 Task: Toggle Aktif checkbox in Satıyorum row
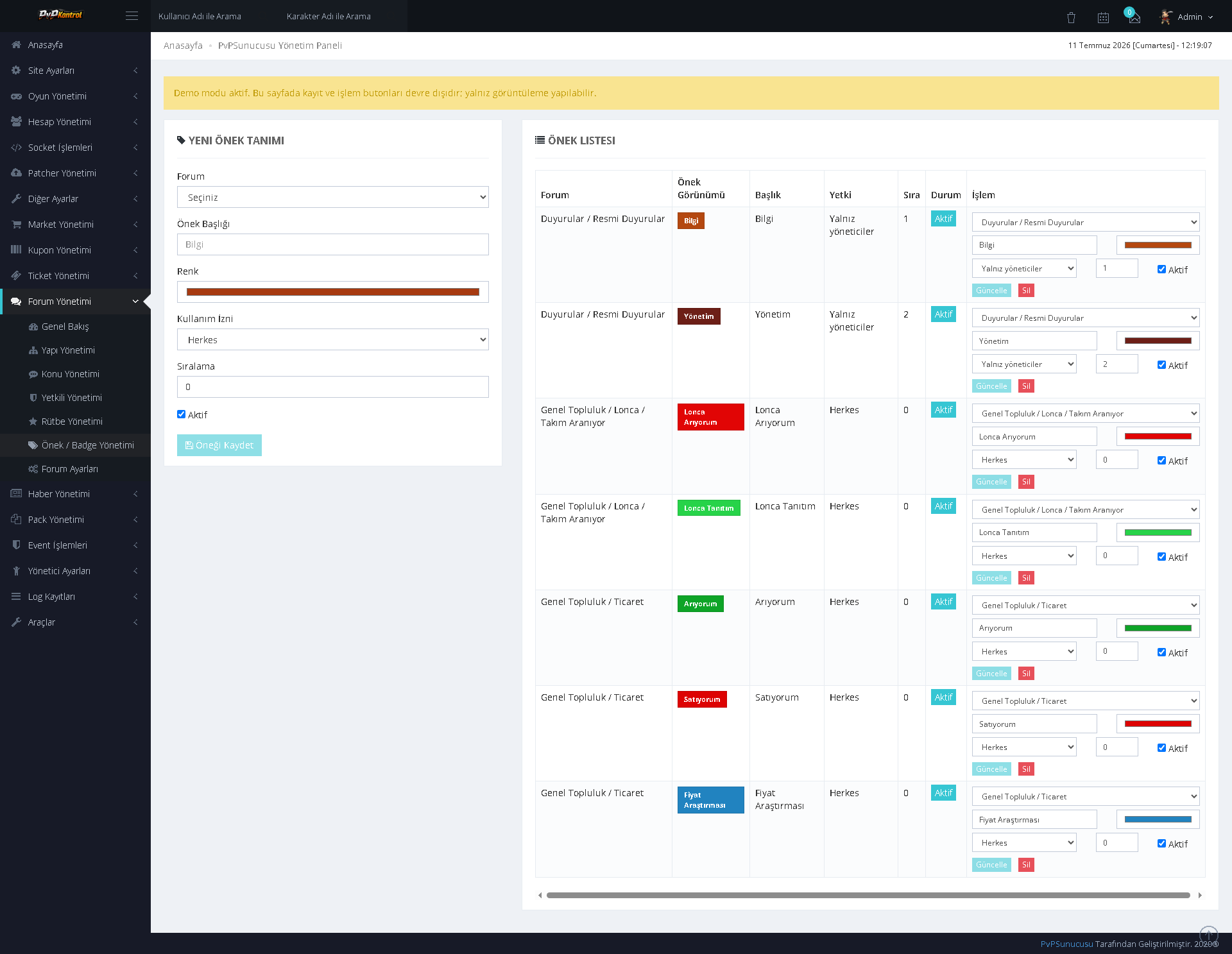tap(1161, 748)
